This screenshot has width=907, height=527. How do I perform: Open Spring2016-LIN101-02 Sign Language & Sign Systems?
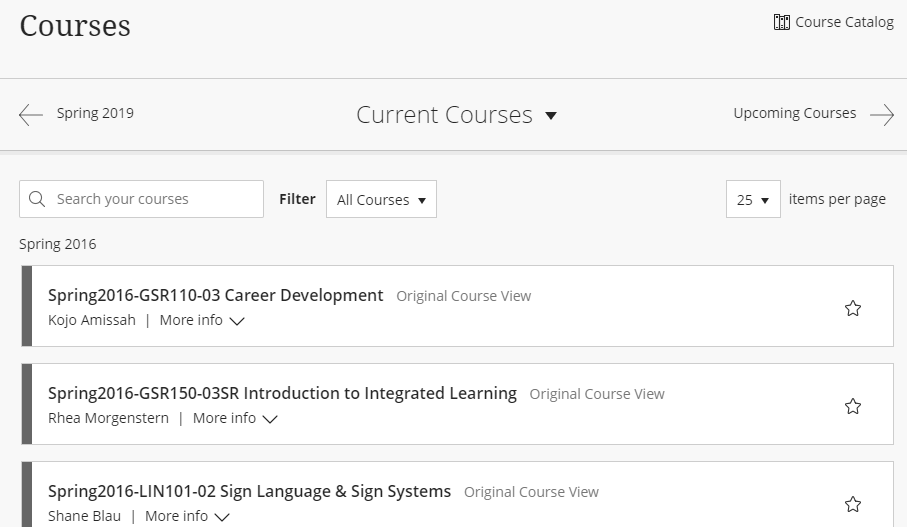pos(249,492)
